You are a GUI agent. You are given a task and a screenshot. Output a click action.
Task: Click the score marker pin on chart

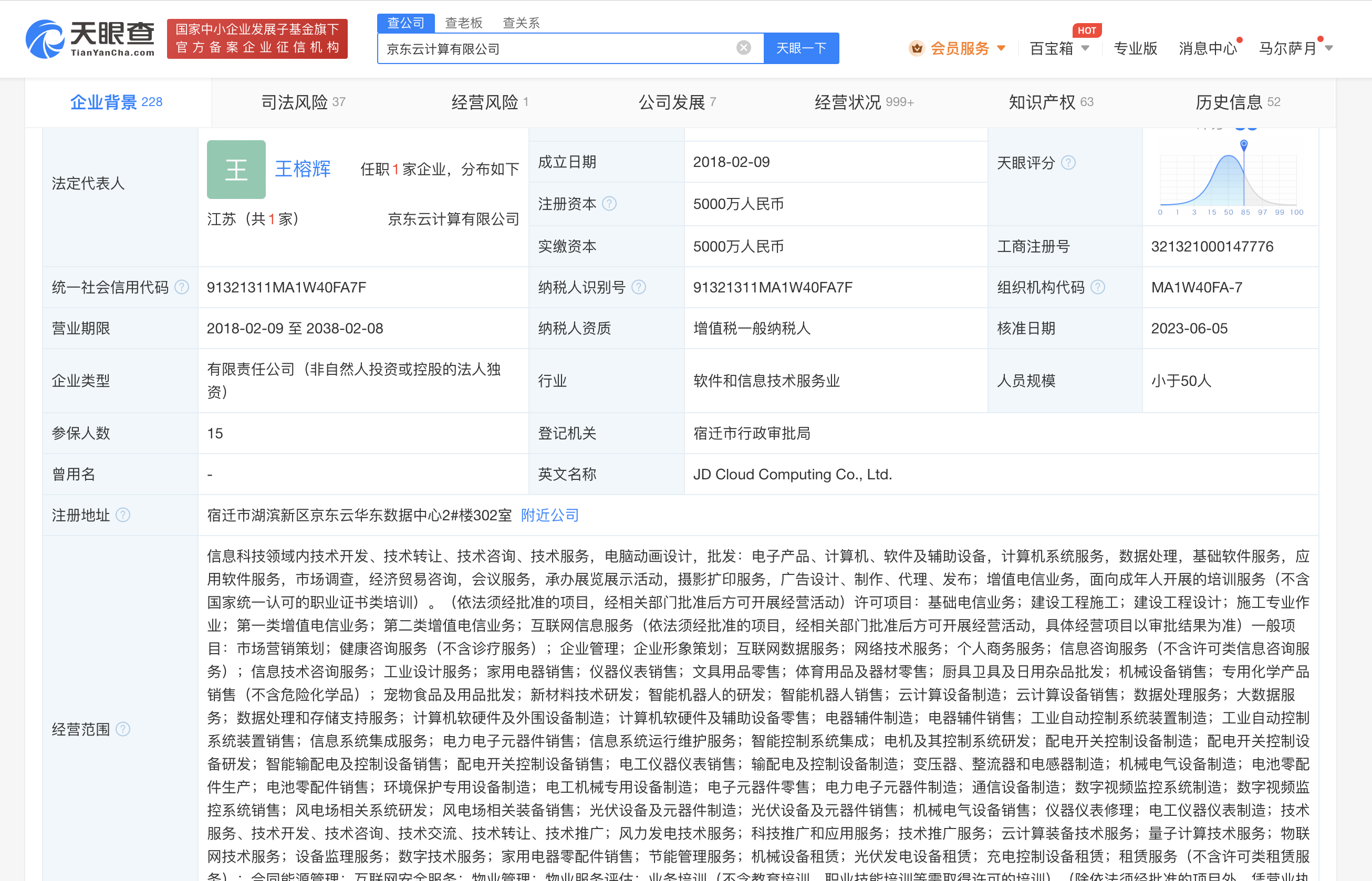tap(1243, 145)
